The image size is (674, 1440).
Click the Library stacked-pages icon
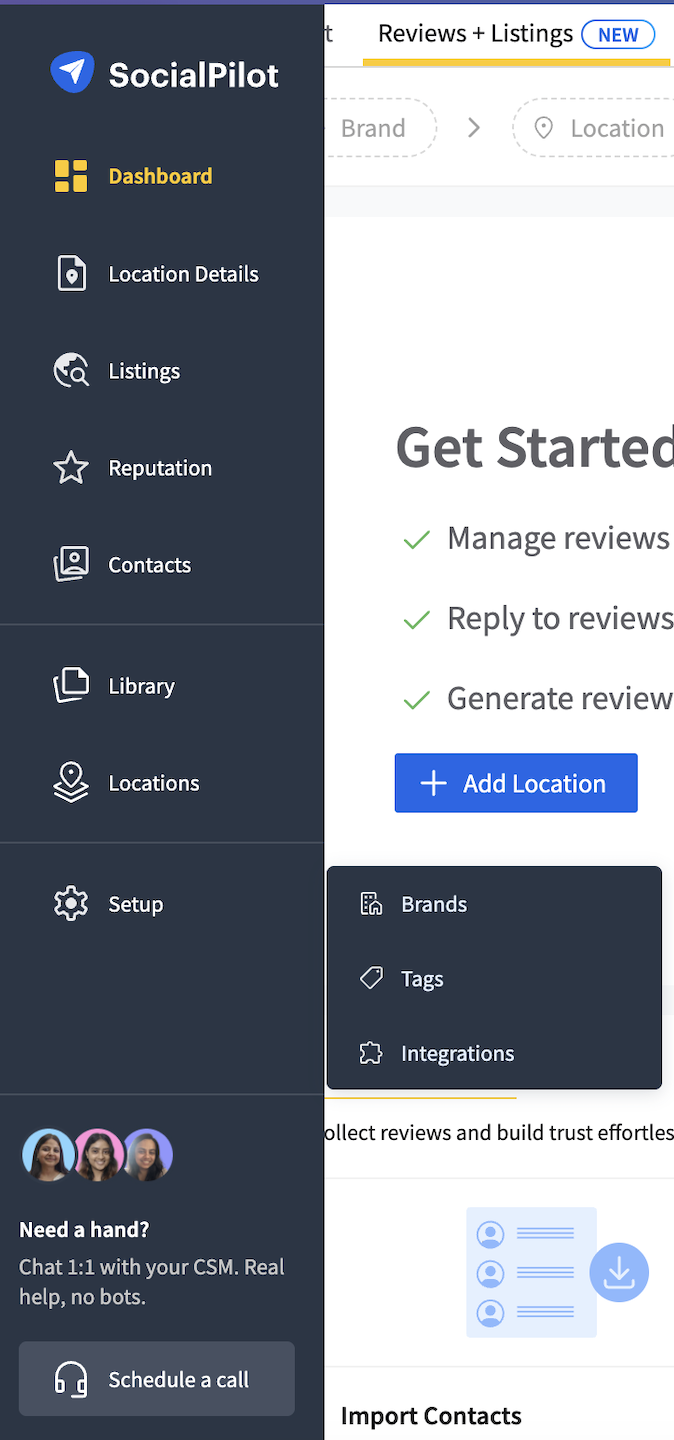click(71, 685)
